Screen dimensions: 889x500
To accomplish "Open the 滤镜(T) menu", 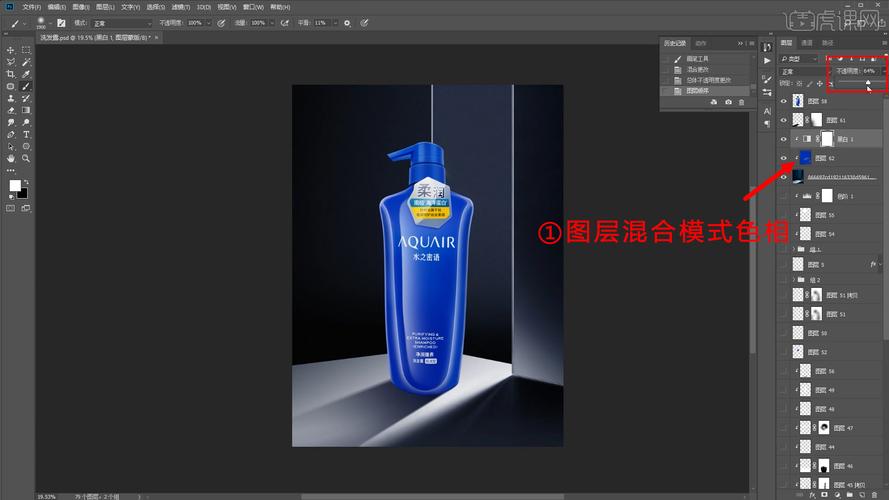I will pyautogui.click(x=181, y=7).
